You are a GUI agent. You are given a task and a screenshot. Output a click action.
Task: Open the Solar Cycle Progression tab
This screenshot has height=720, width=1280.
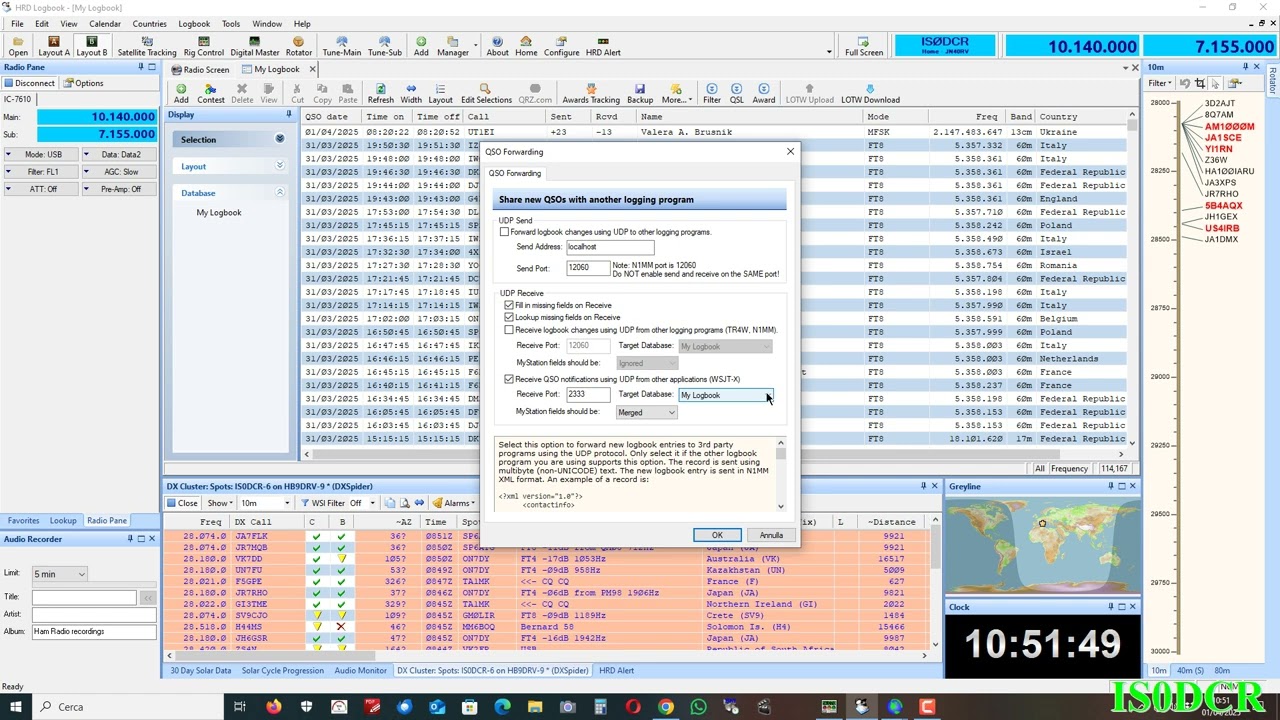pyautogui.click(x=282, y=671)
